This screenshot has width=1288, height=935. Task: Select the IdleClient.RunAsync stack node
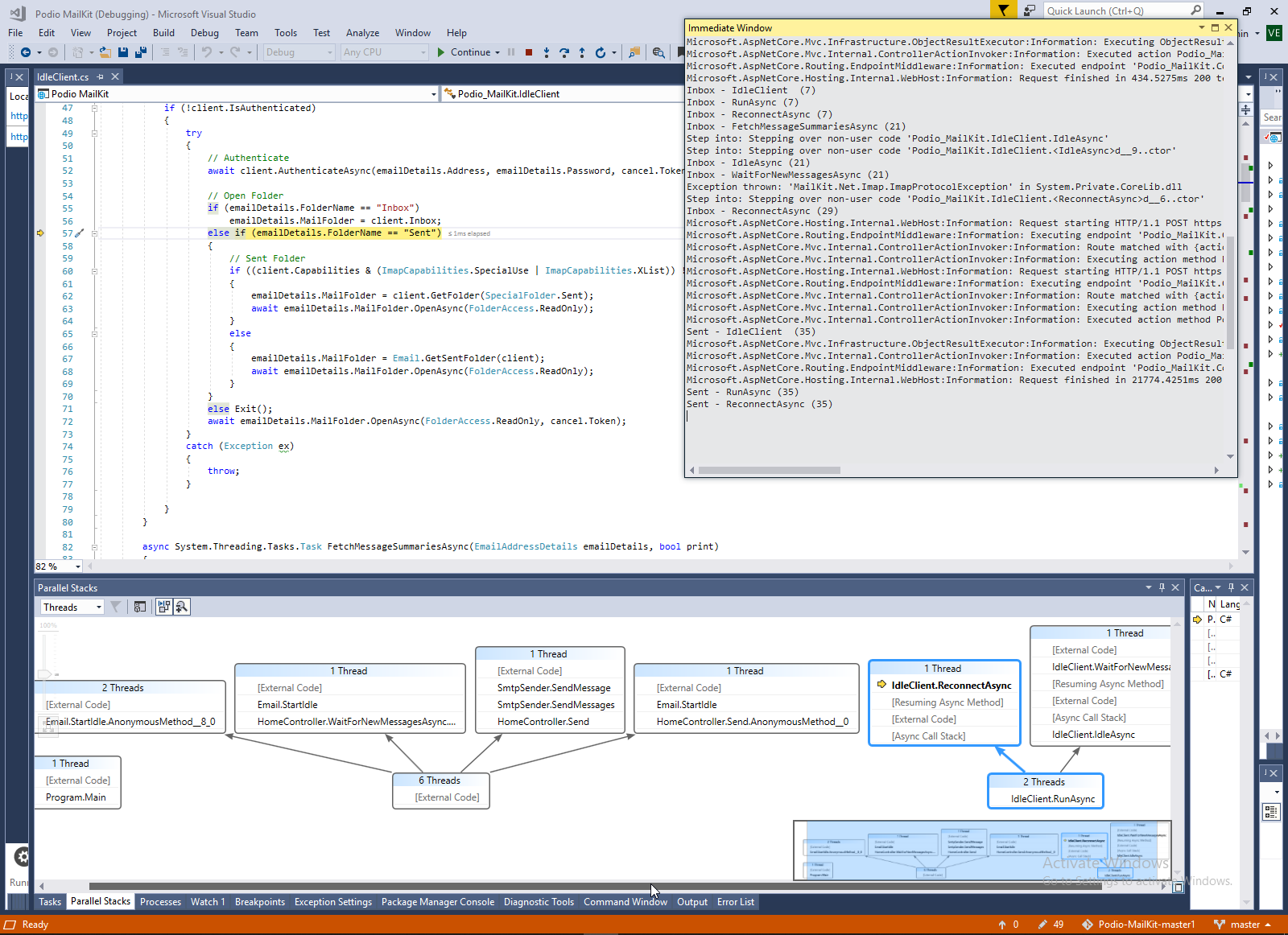click(x=1053, y=799)
